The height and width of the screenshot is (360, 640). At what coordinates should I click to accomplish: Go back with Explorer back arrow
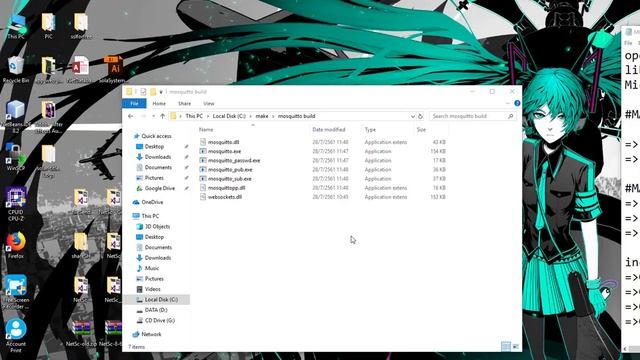coord(131,116)
